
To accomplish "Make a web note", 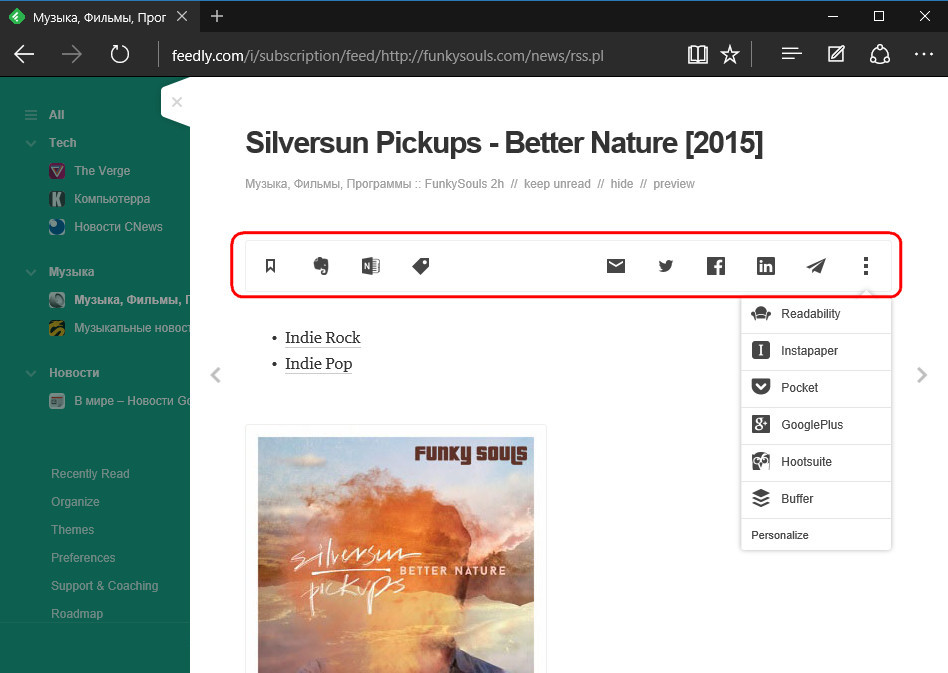I will click(x=836, y=54).
